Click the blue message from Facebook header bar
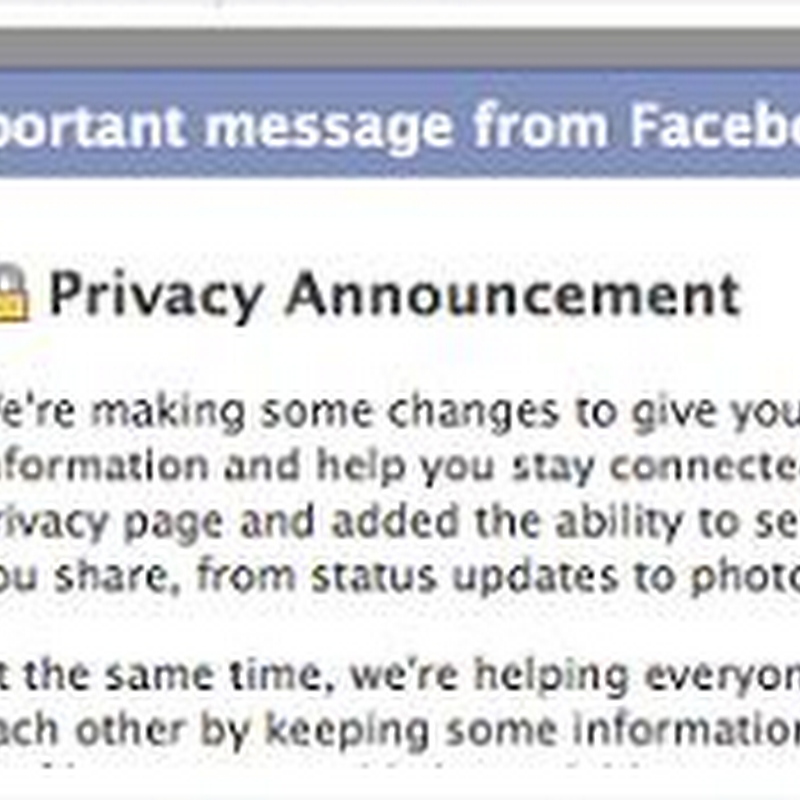 pyautogui.click(x=400, y=125)
